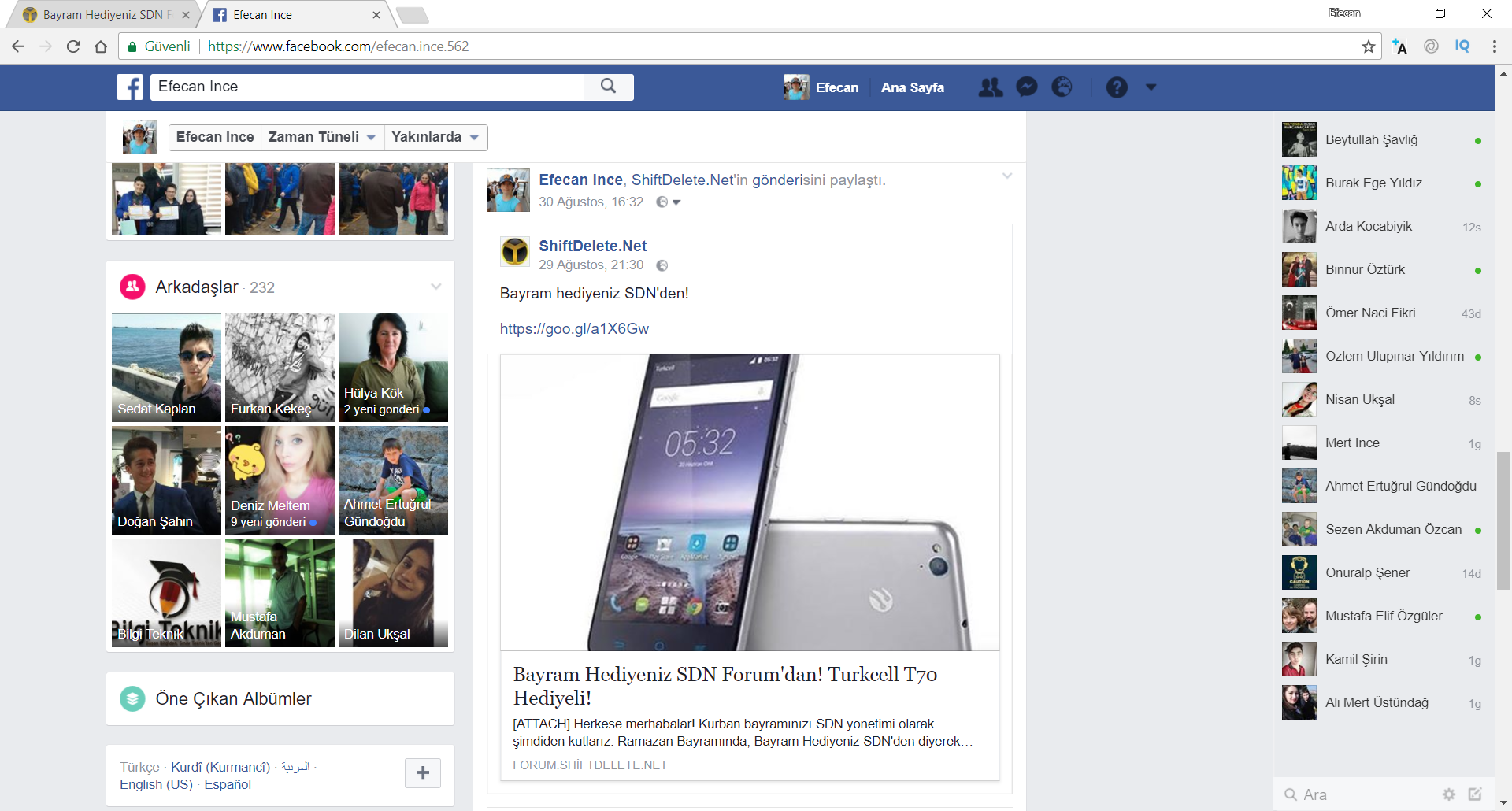Switch language to English (US)
1512x811 pixels.
coord(156,784)
